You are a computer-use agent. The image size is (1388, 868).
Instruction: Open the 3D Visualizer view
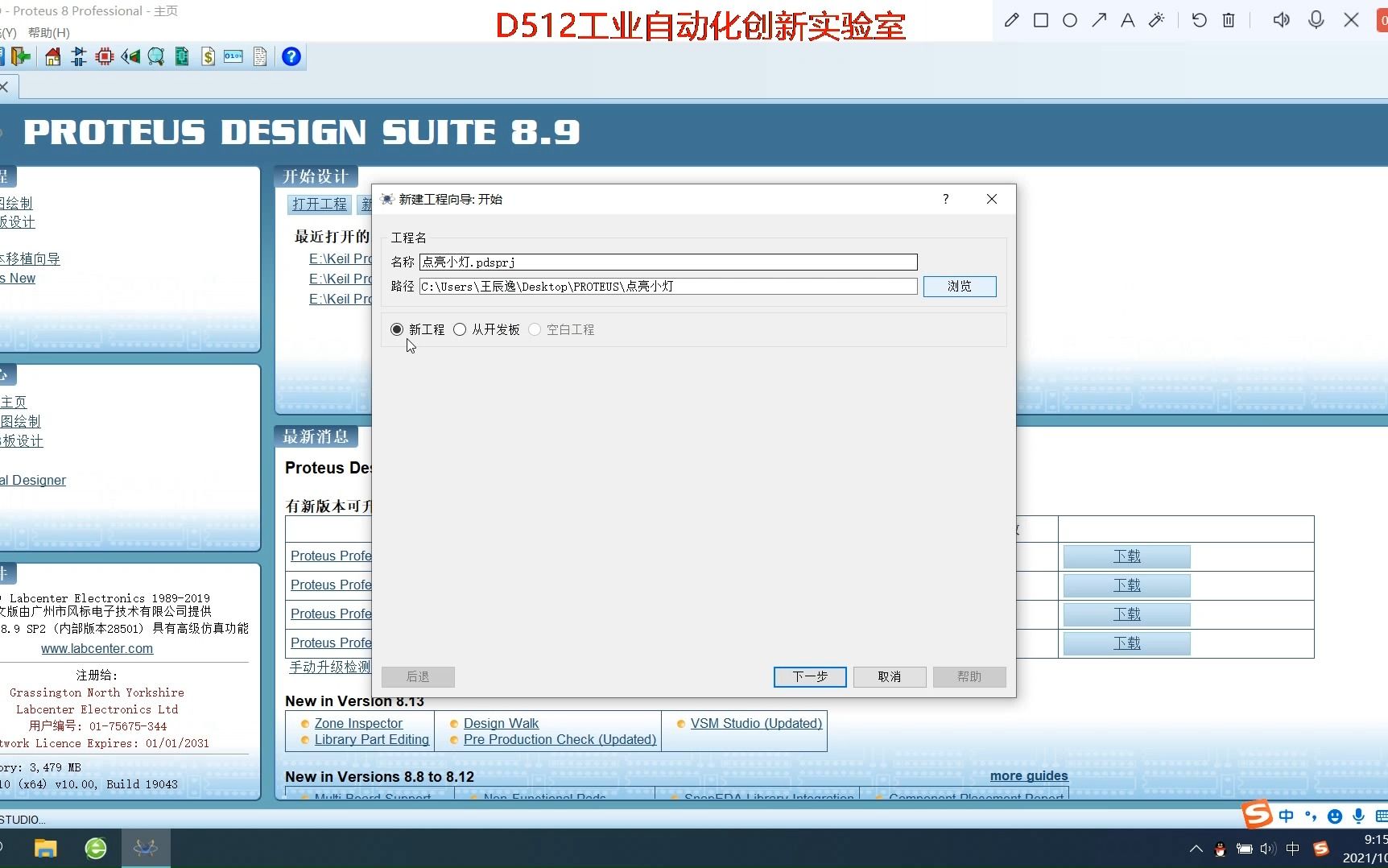pos(130,56)
